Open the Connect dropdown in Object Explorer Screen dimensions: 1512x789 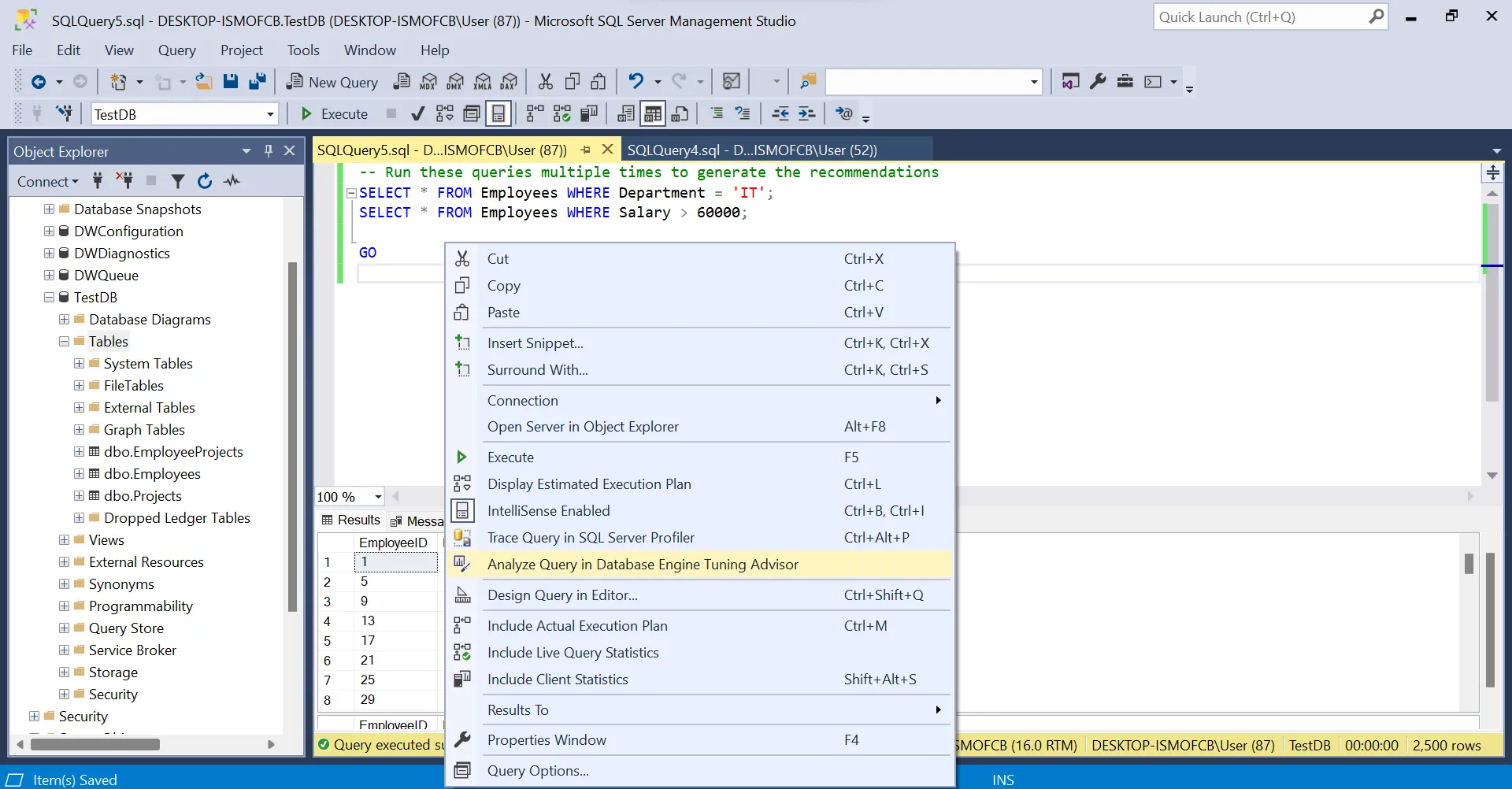point(48,181)
